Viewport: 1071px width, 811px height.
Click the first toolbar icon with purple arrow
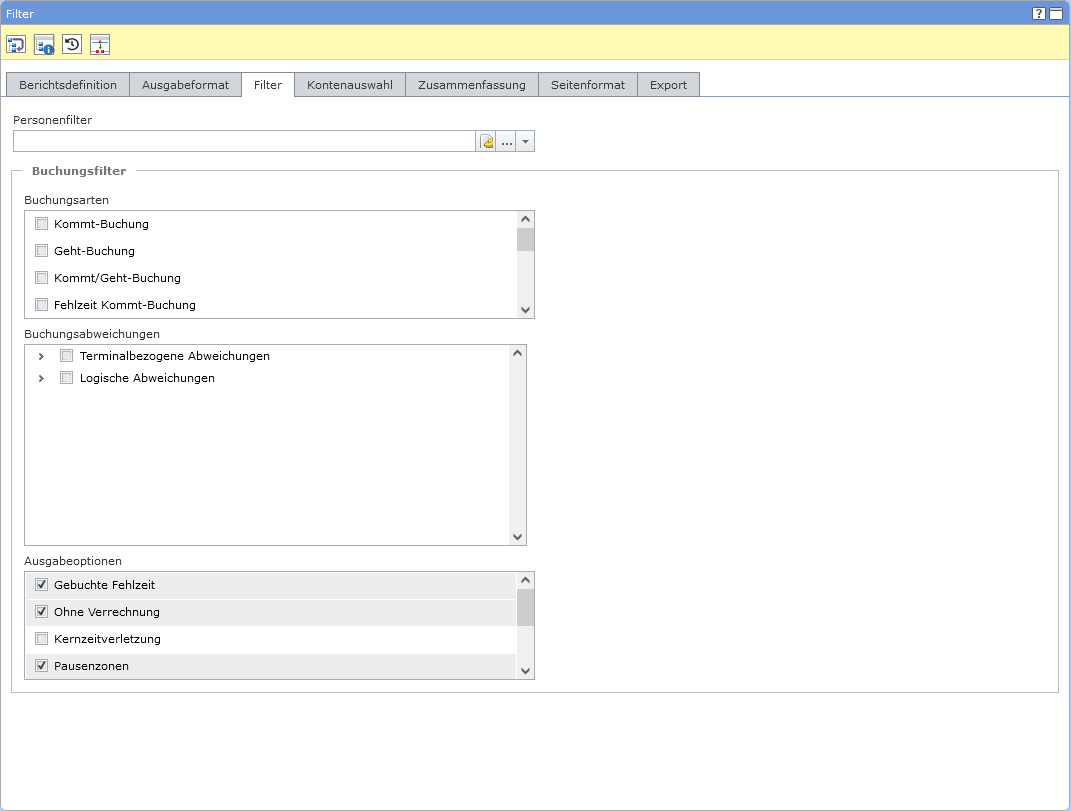point(16,44)
